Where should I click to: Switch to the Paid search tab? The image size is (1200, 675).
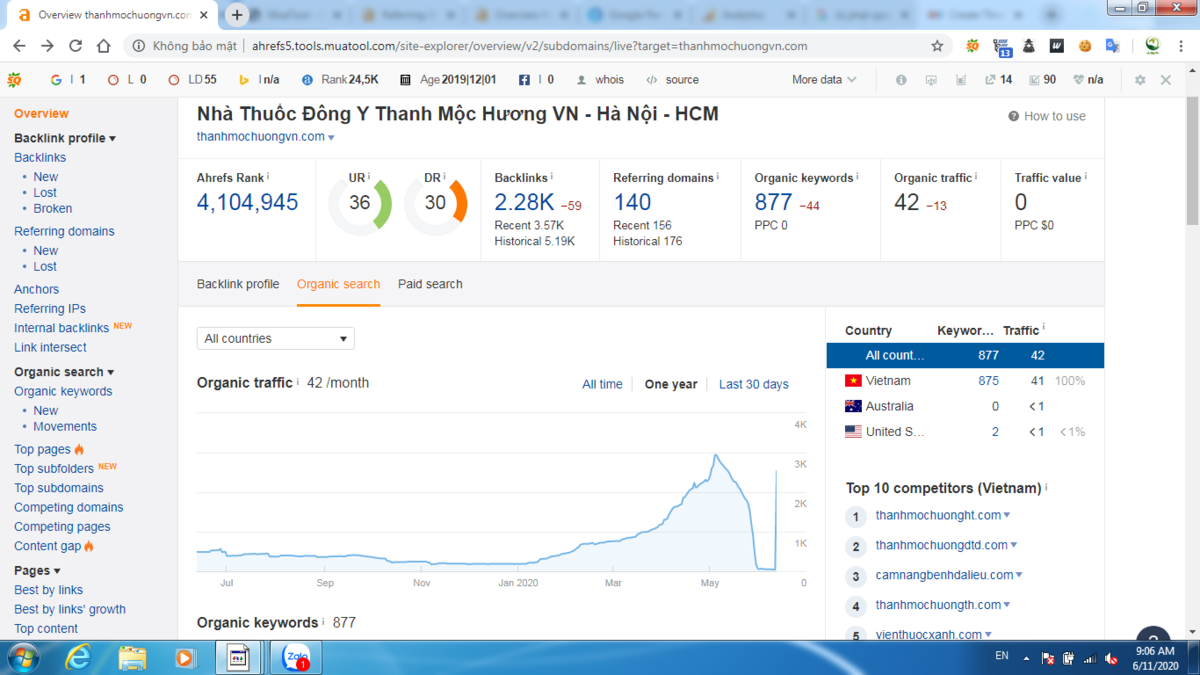pyautogui.click(x=430, y=284)
